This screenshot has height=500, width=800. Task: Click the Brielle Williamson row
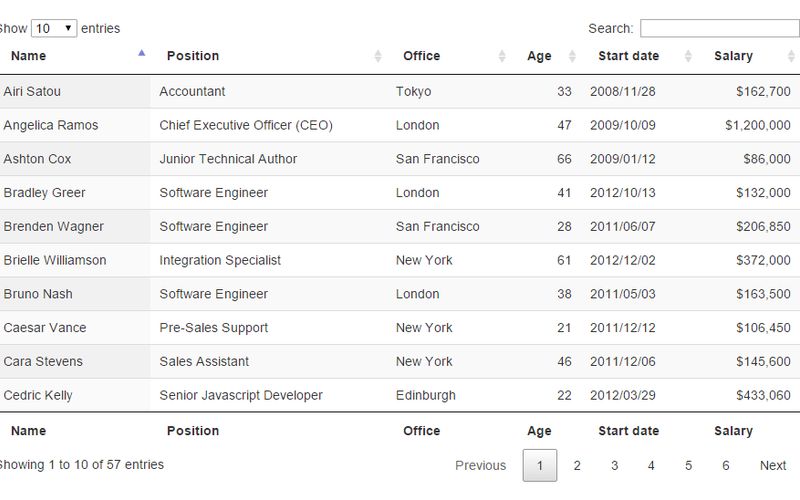400,260
